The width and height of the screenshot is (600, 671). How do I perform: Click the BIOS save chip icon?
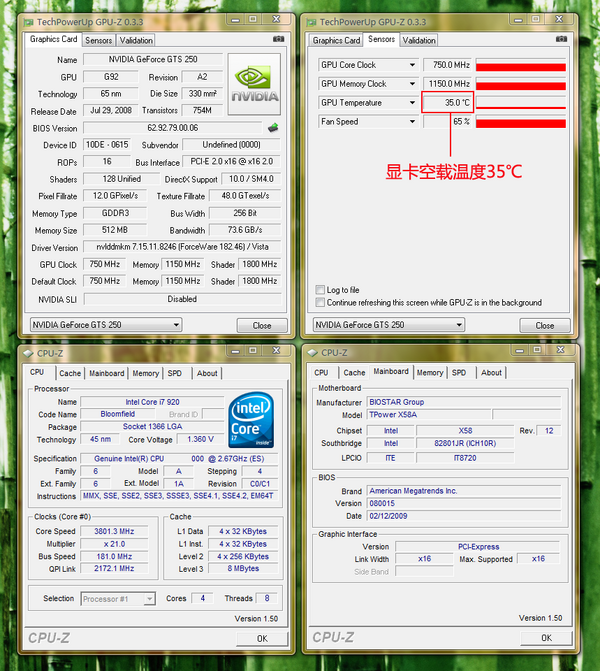click(273, 128)
